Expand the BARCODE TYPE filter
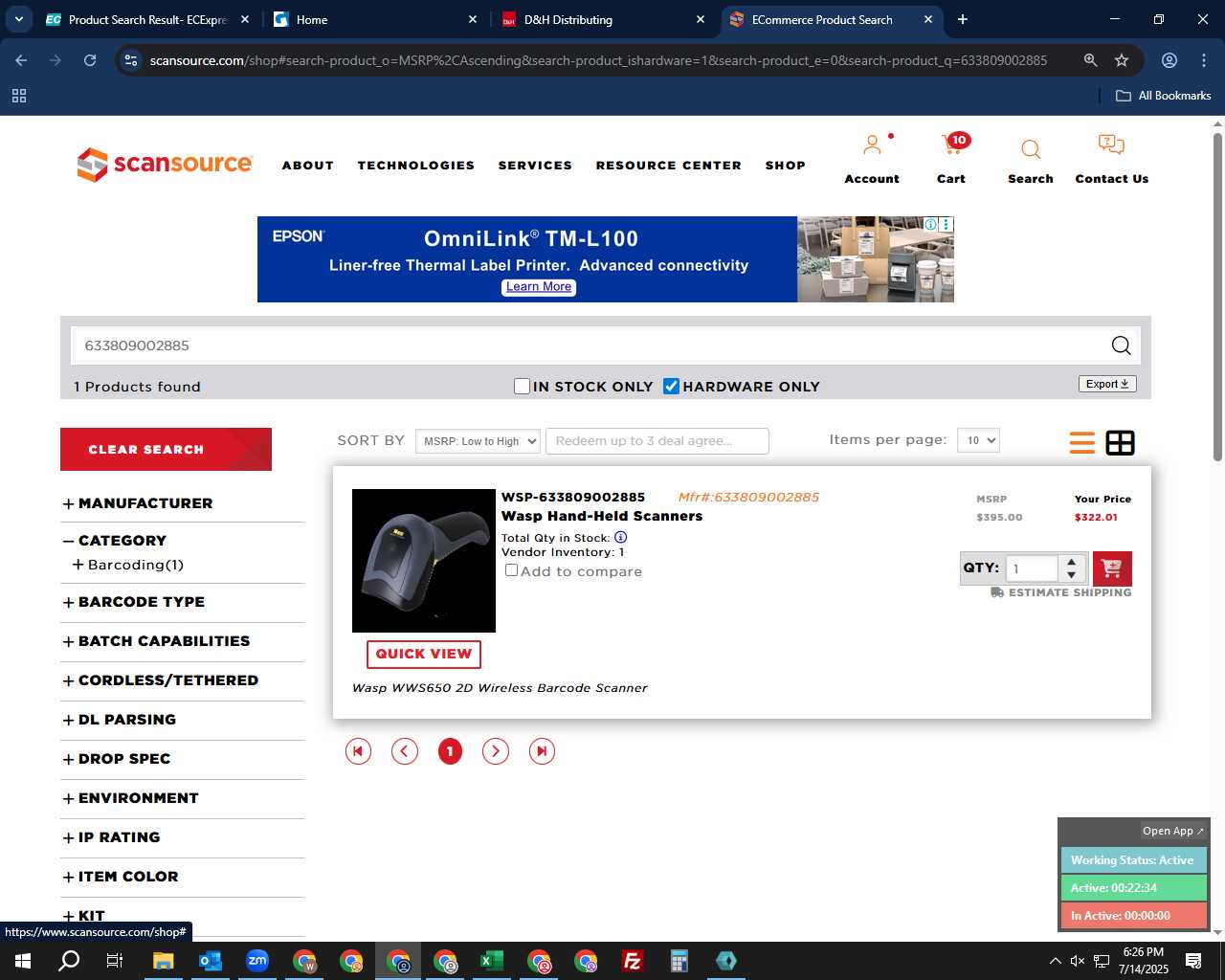 [134, 602]
